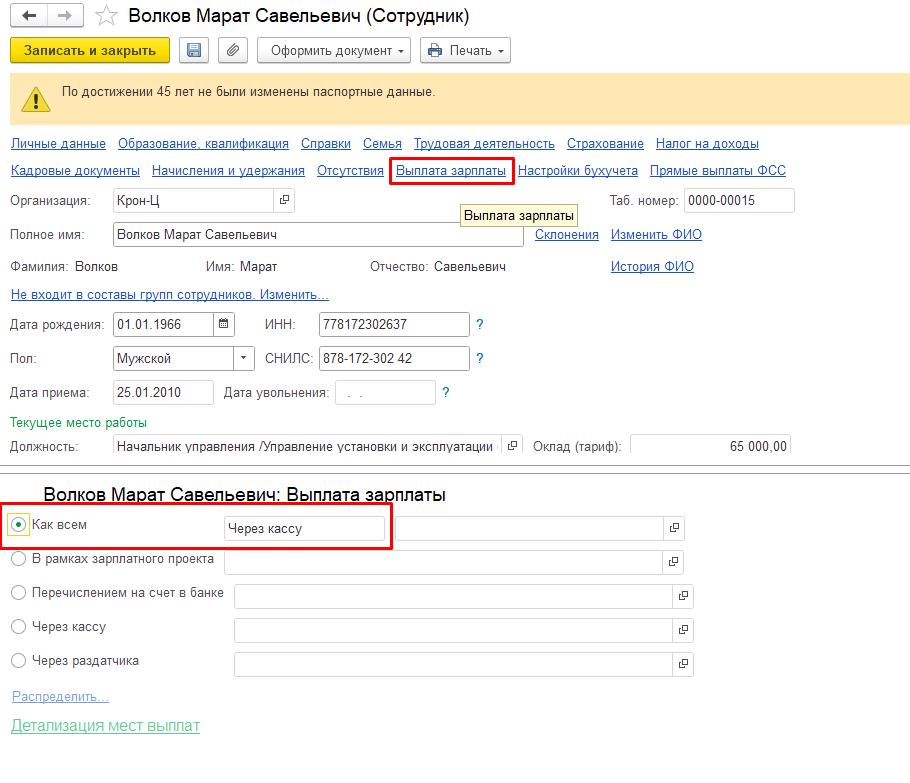910x783 pixels.
Task: Select the Как всем payment option
Action: 19,525
